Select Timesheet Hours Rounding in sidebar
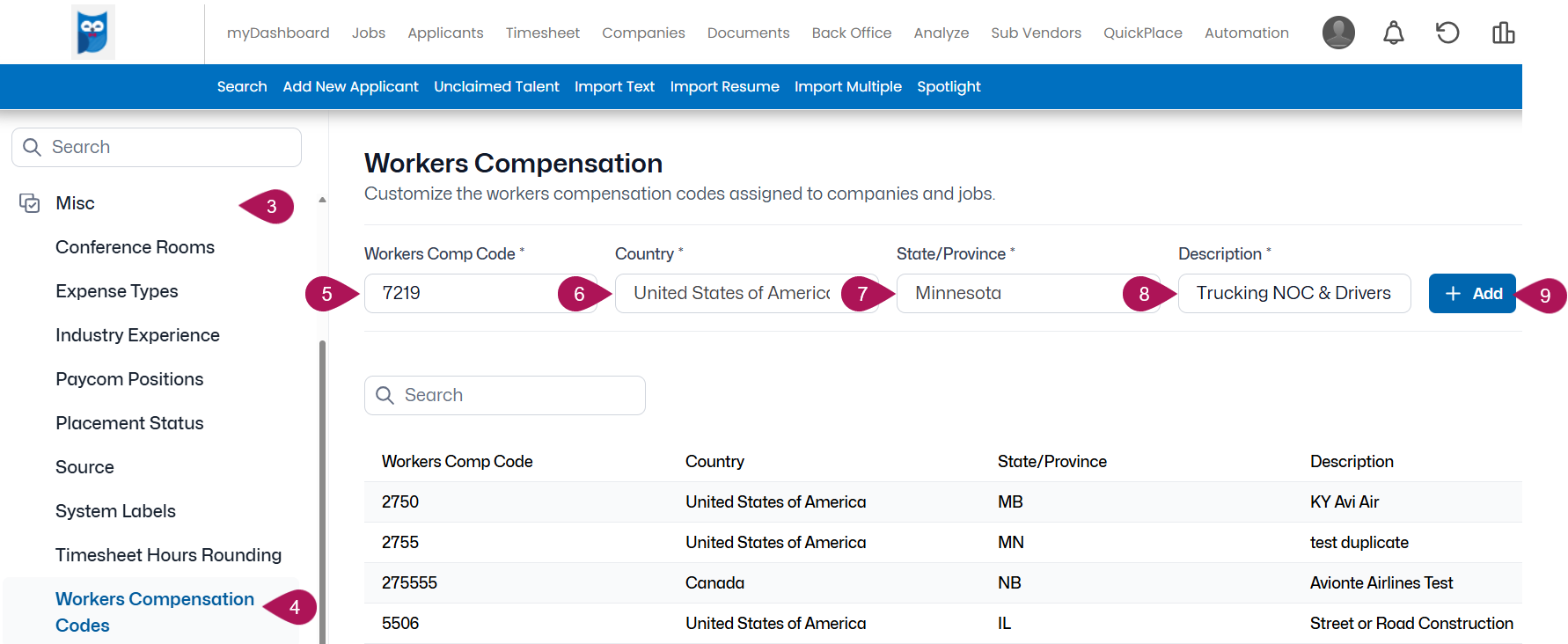Image resolution: width=1568 pixels, height=644 pixels. point(168,555)
